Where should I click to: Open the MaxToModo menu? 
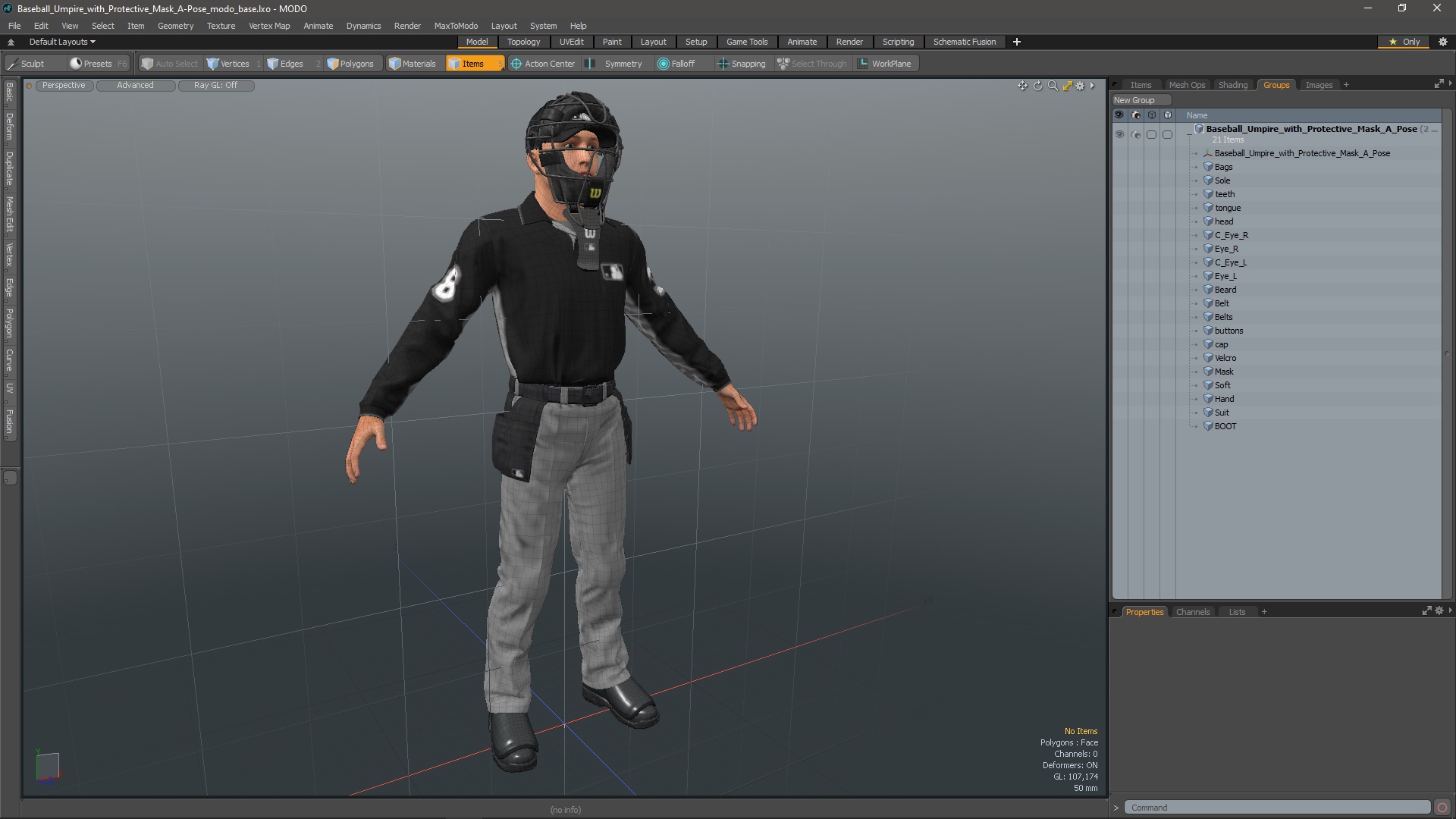point(456,26)
